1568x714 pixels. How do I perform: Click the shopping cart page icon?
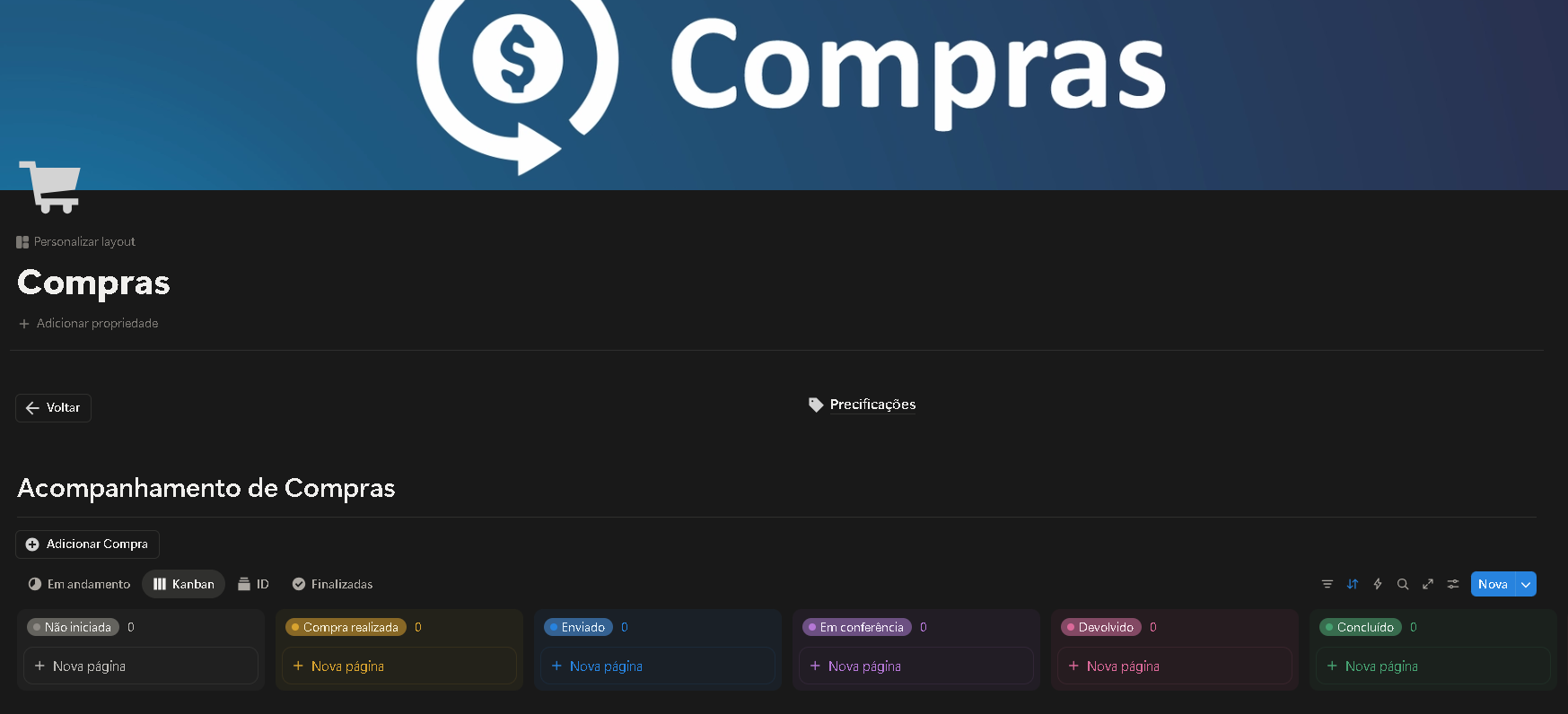pos(50,187)
